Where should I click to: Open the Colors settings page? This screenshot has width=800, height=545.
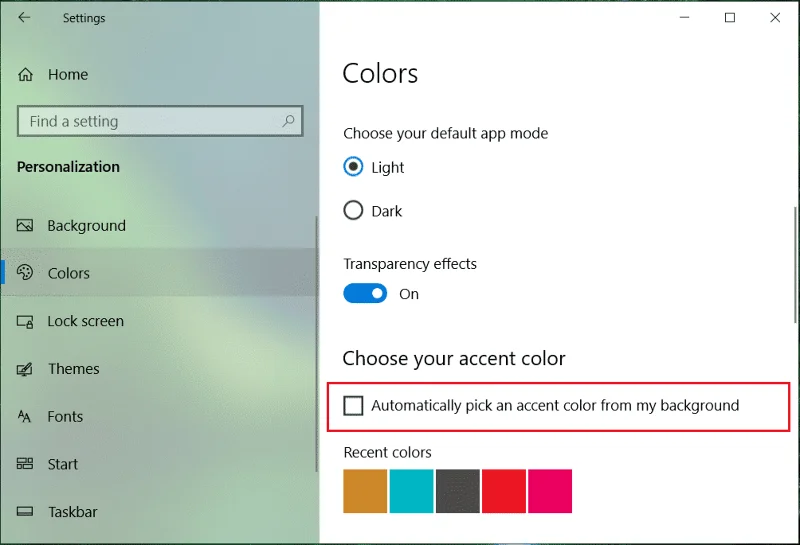click(159, 272)
